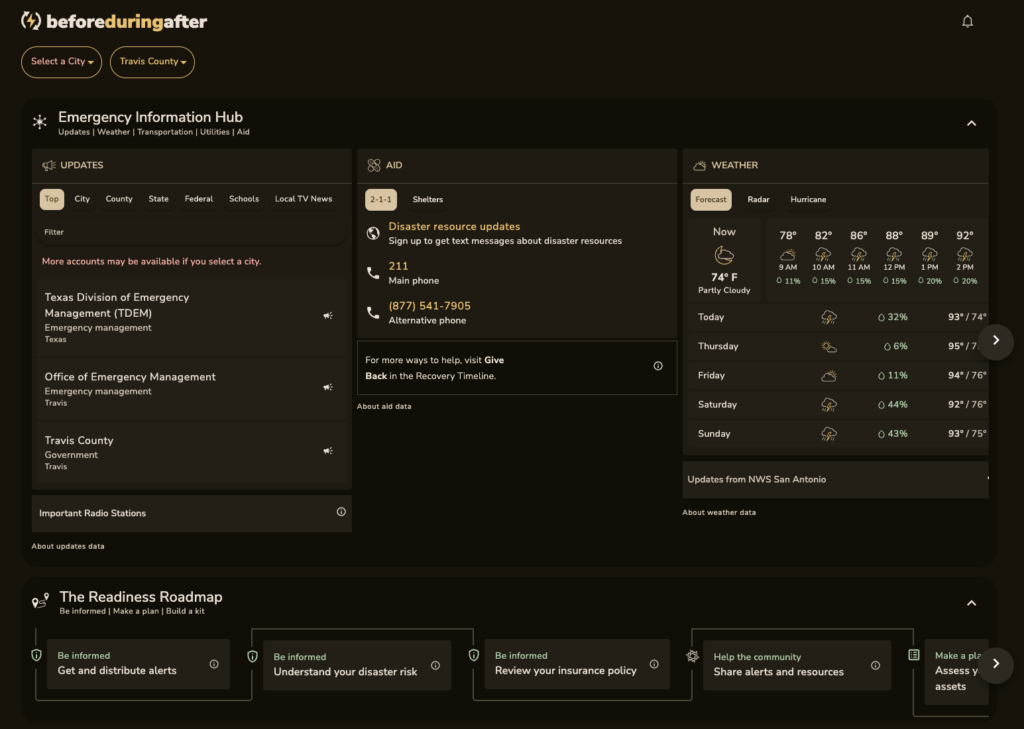Open the Travis County dropdown
The image size is (1024, 729).
coord(152,62)
